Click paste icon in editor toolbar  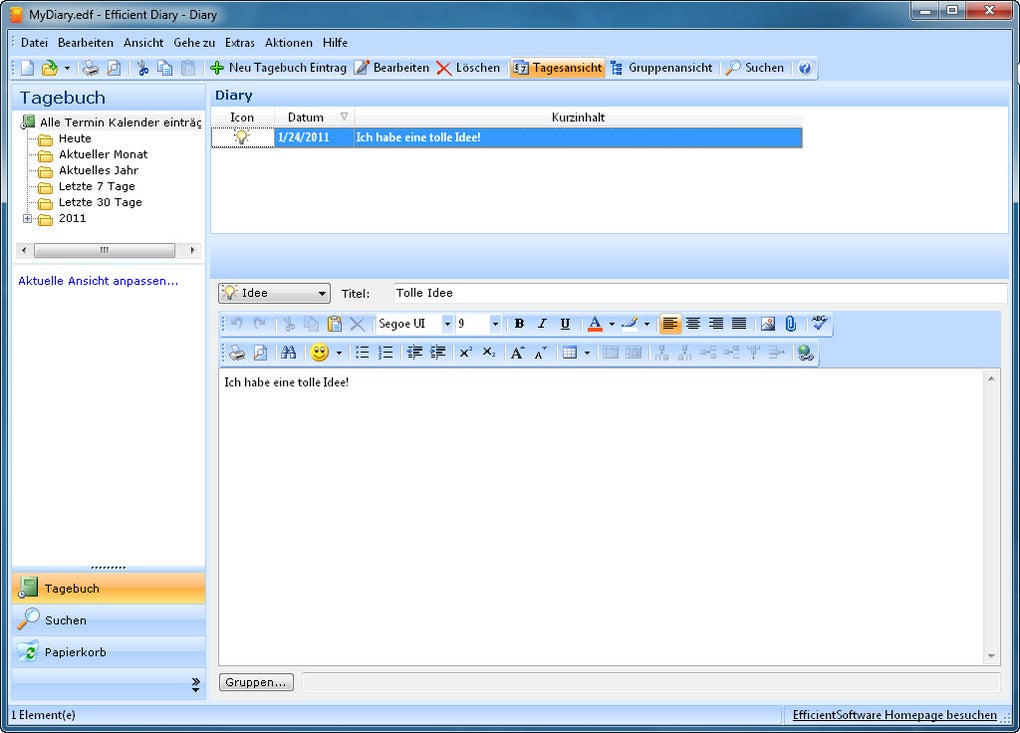point(334,324)
